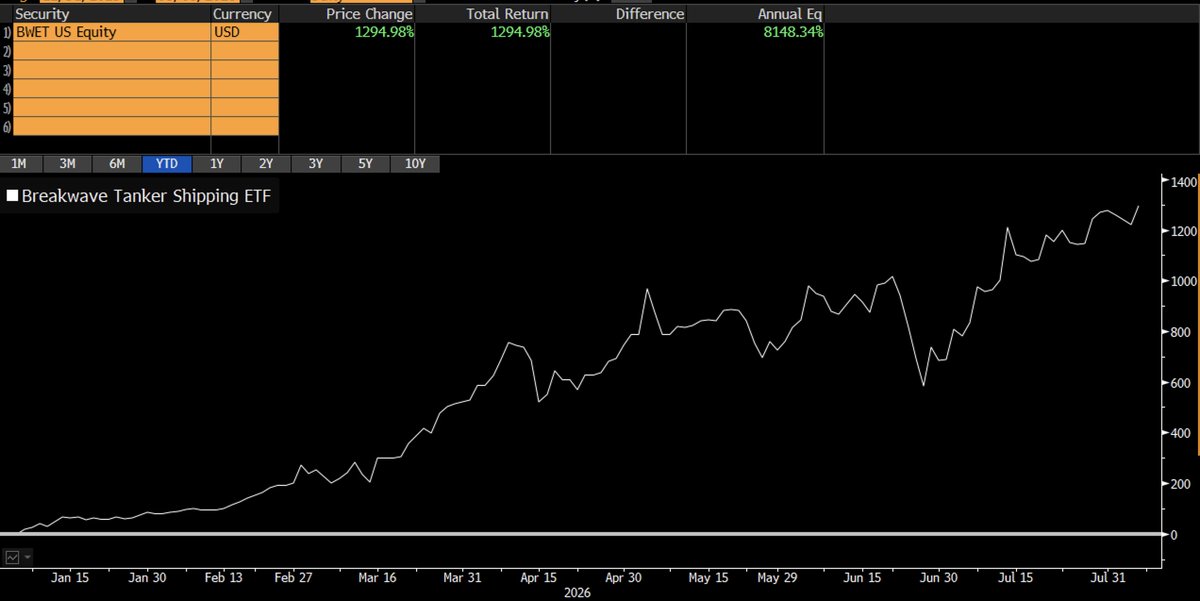Select the 6M time range
The width and height of the screenshot is (1200, 601).
(x=116, y=164)
